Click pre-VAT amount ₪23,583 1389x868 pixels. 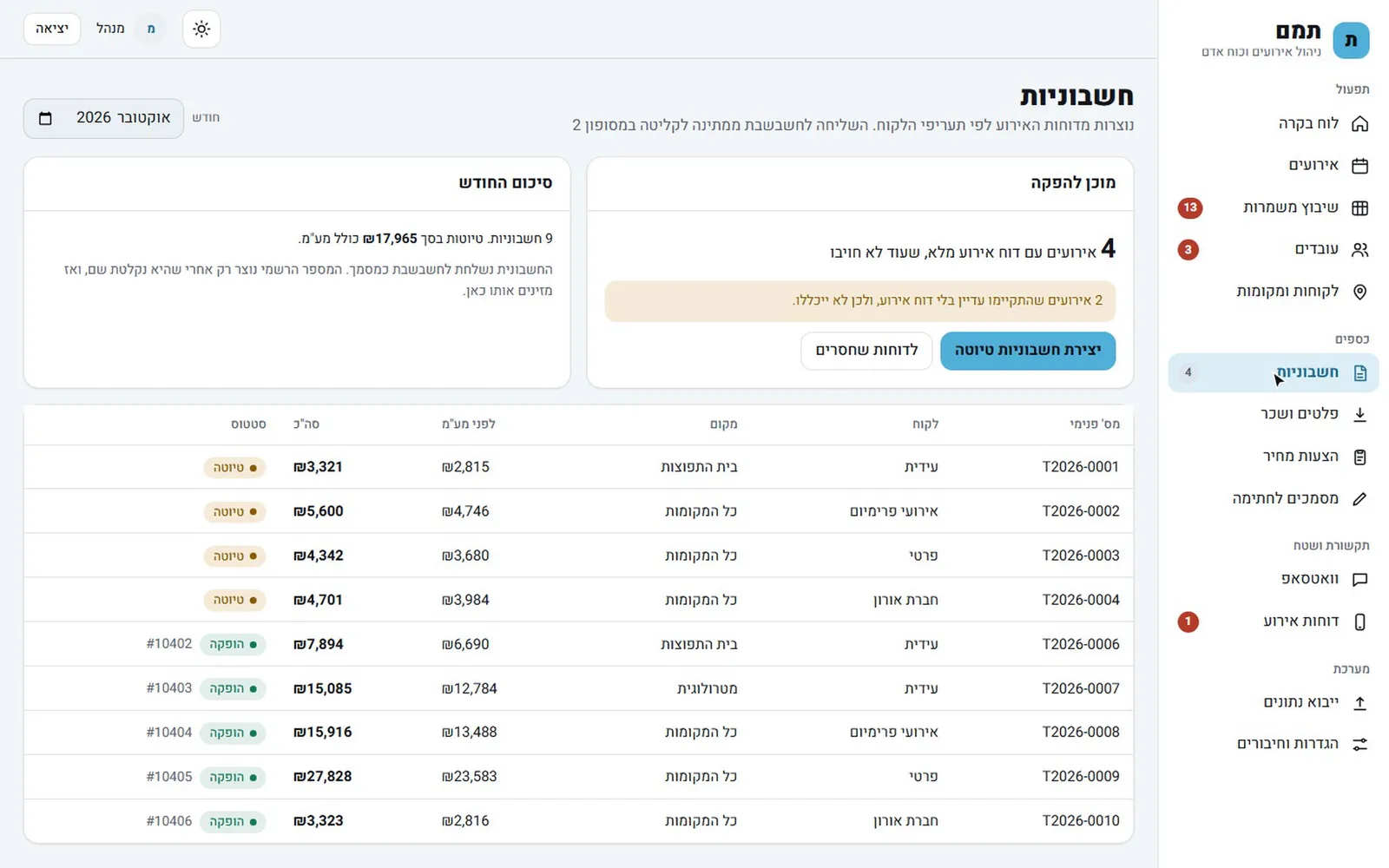470,777
